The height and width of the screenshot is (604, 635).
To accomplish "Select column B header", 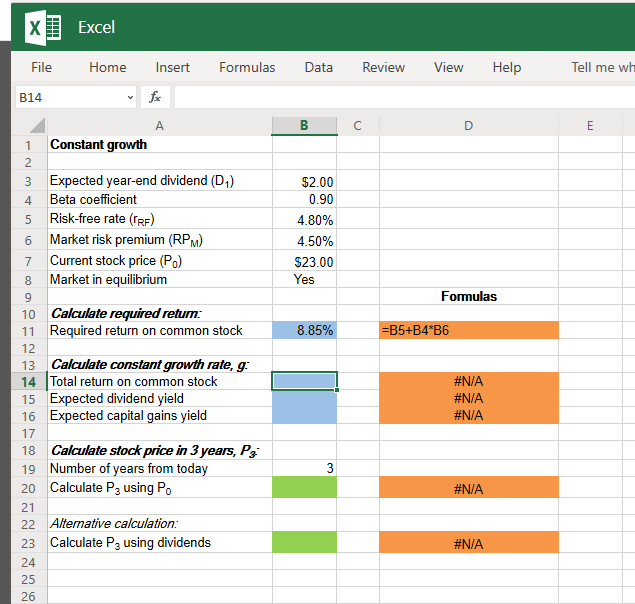I will coord(304,126).
